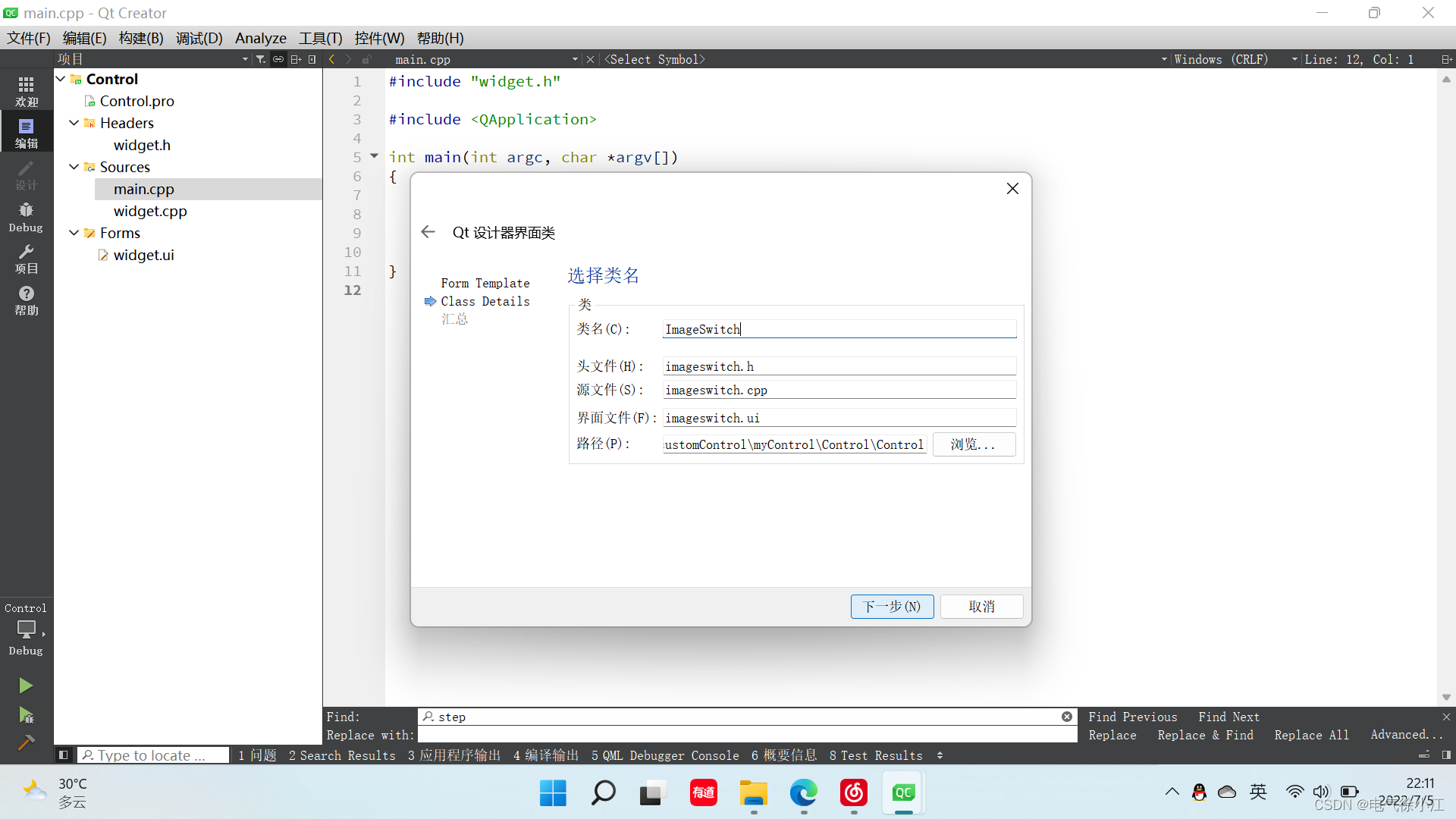1456x819 pixels.
Task: Open Windows taskbar search
Action: 603,793
